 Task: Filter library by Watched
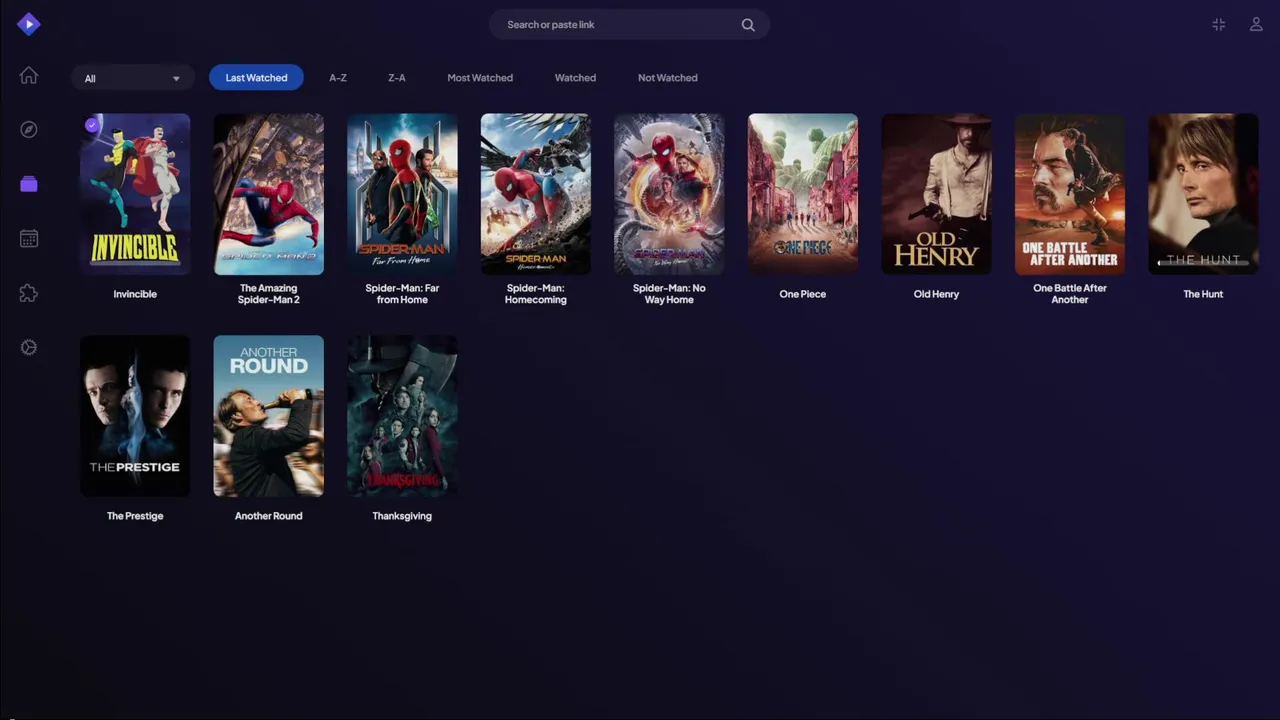tap(575, 77)
